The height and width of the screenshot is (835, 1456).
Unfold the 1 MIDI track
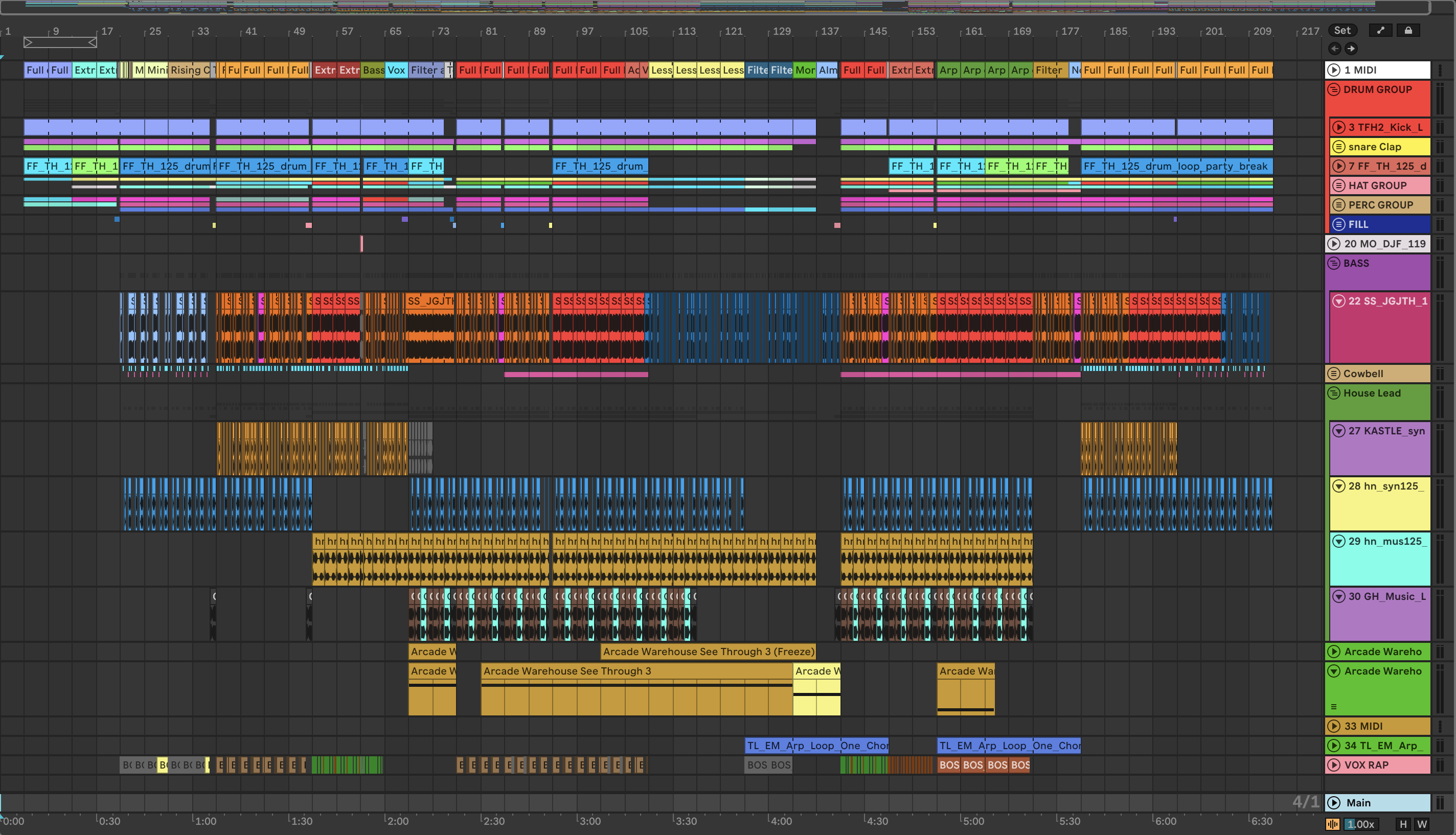click(x=1334, y=70)
